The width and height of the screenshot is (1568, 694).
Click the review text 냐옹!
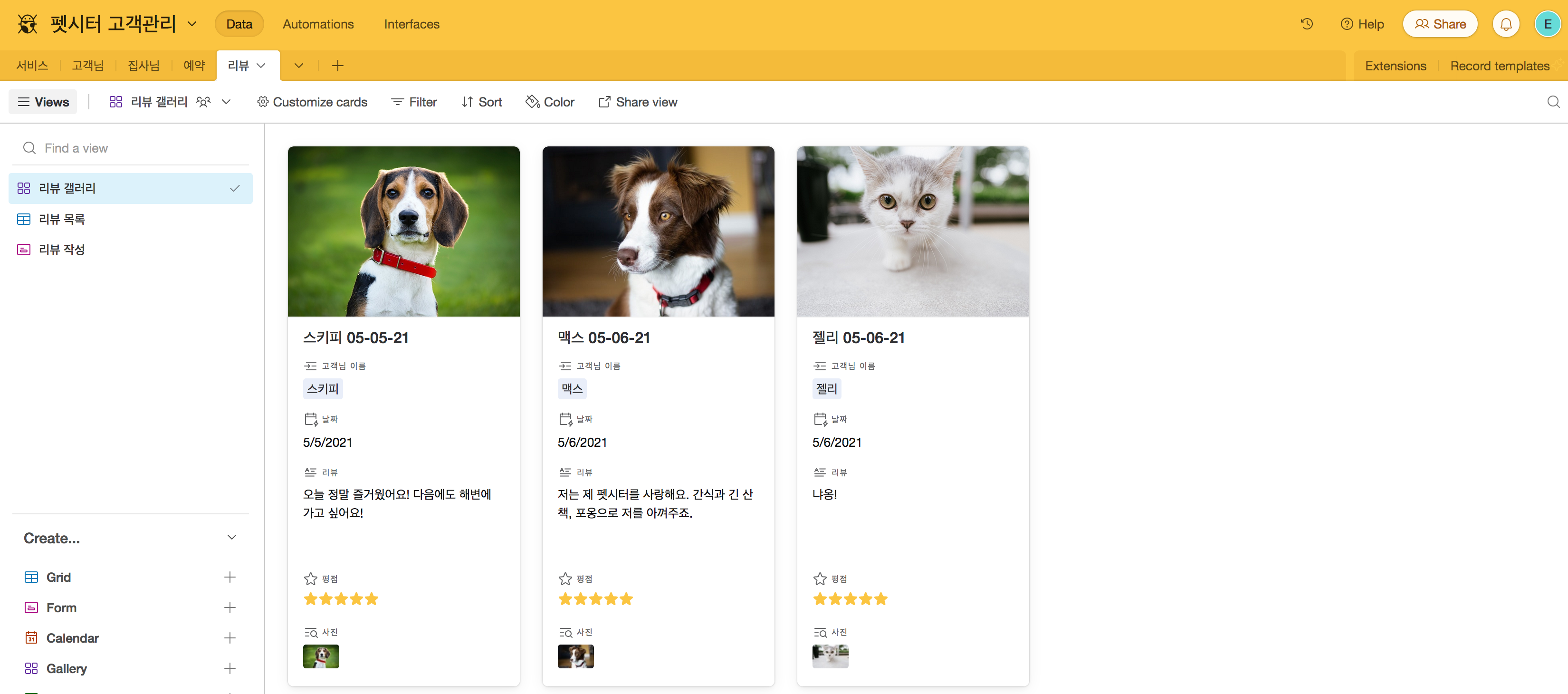pyautogui.click(x=824, y=494)
